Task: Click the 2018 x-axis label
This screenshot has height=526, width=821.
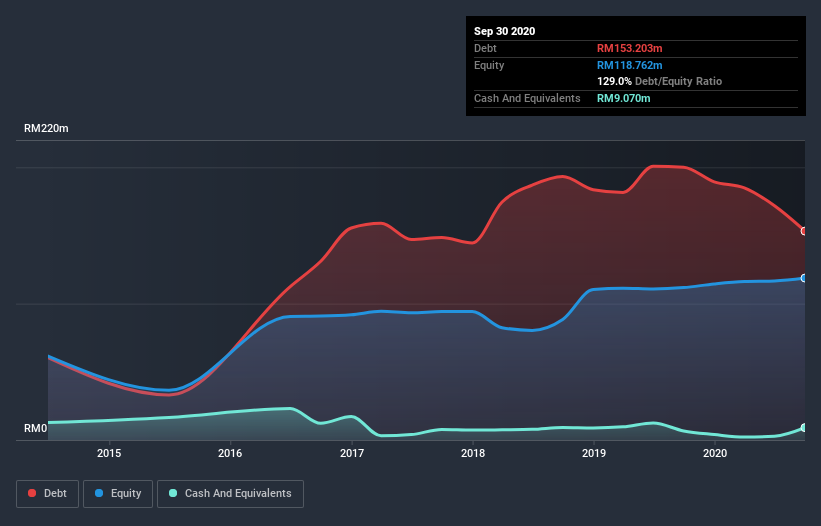Action: tap(473, 453)
